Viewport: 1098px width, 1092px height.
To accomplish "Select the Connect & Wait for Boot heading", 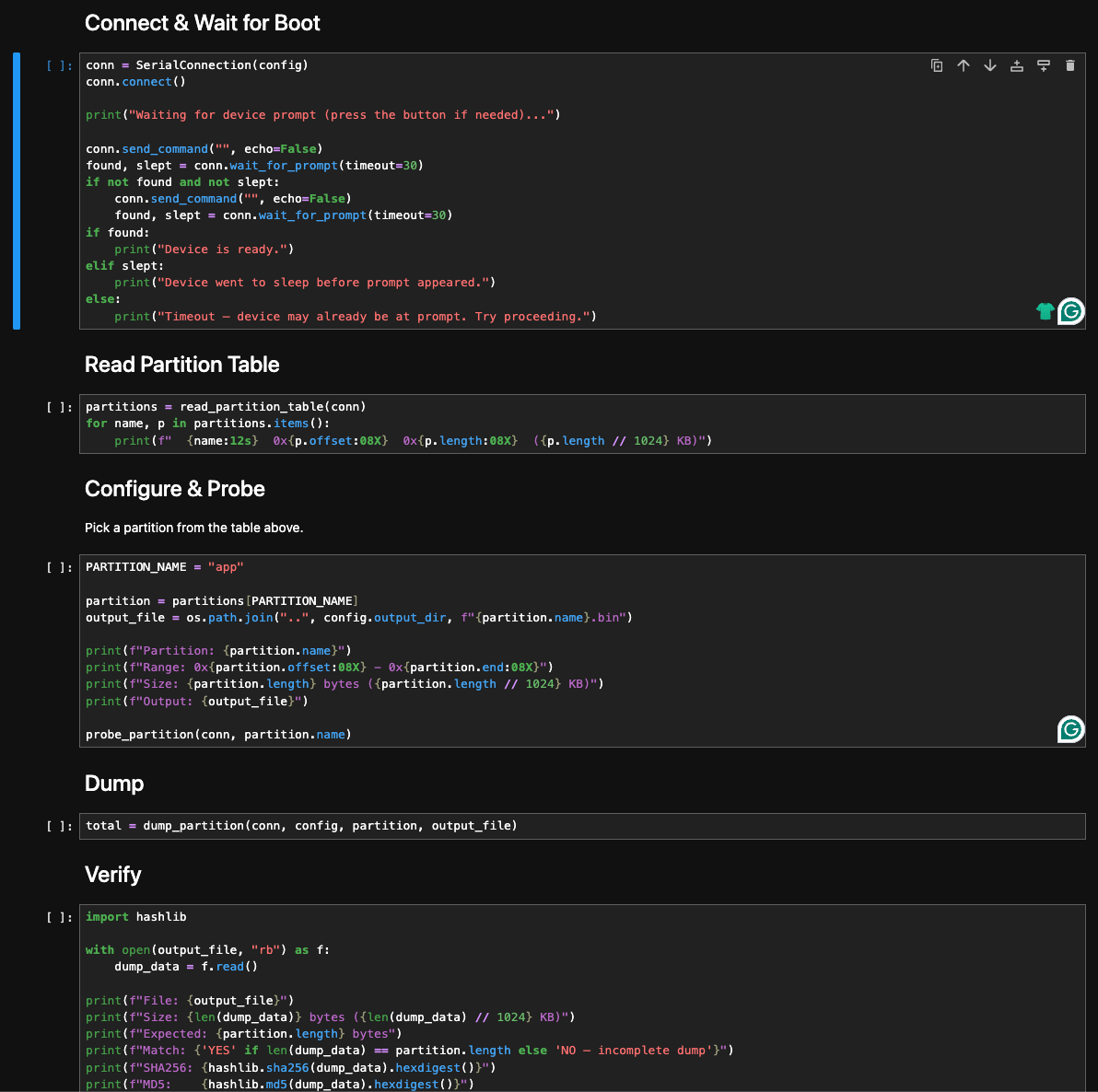I will pyautogui.click(x=202, y=23).
